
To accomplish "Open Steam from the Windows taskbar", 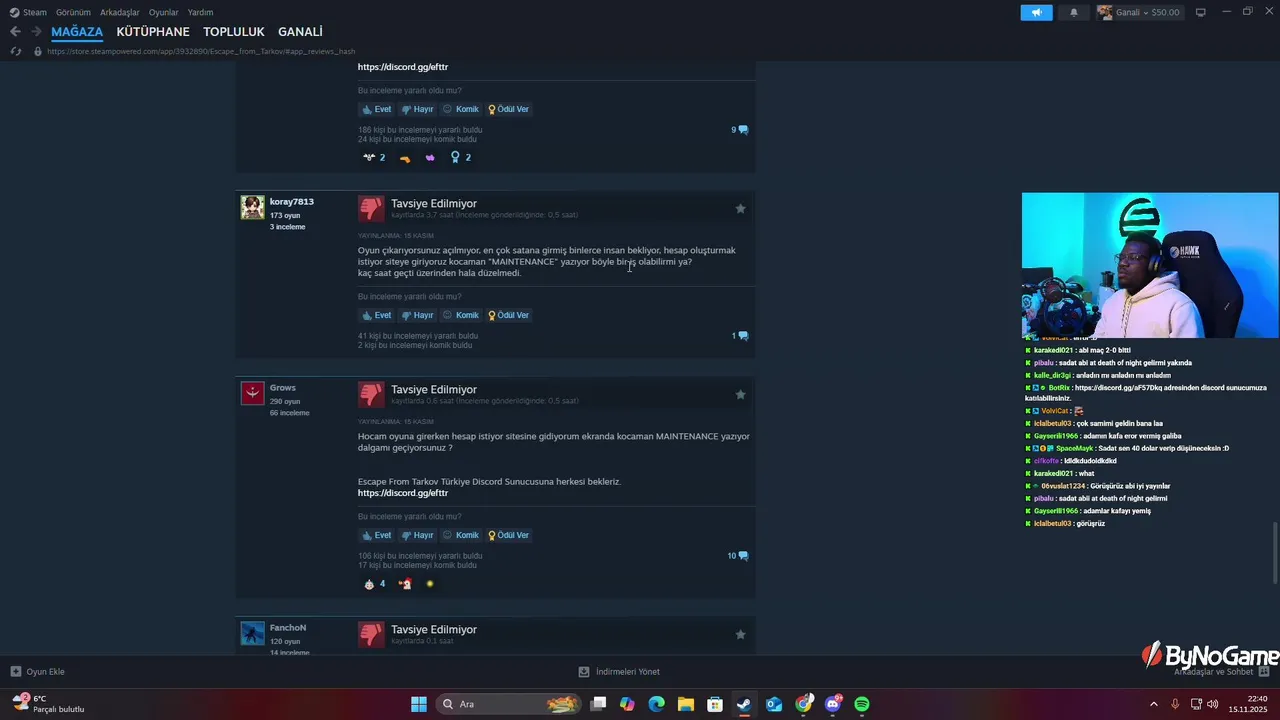I will 744,704.
